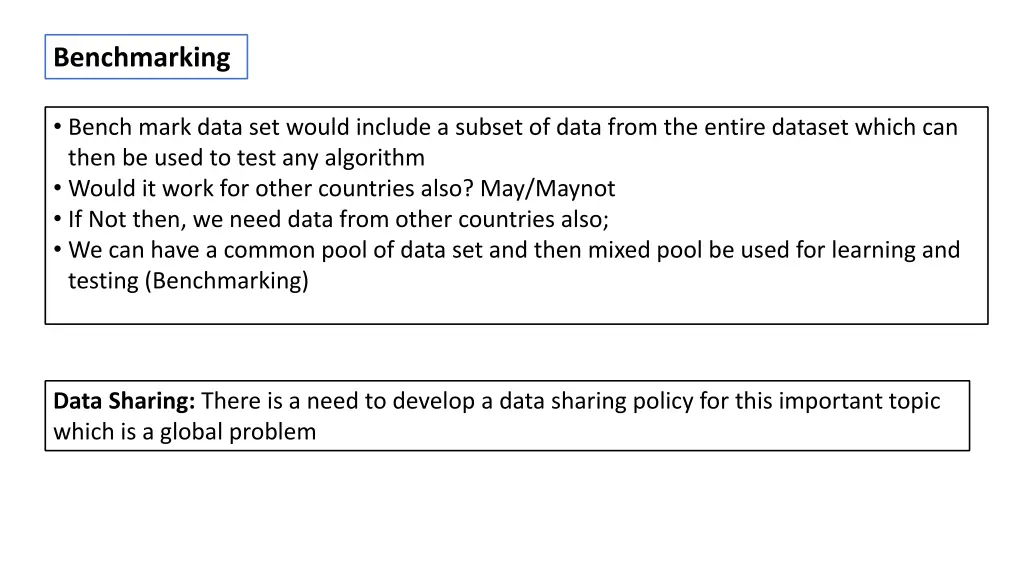Click the line 'then be used to test any algorithm'
The width and height of the screenshot is (1024, 576).
246,158
